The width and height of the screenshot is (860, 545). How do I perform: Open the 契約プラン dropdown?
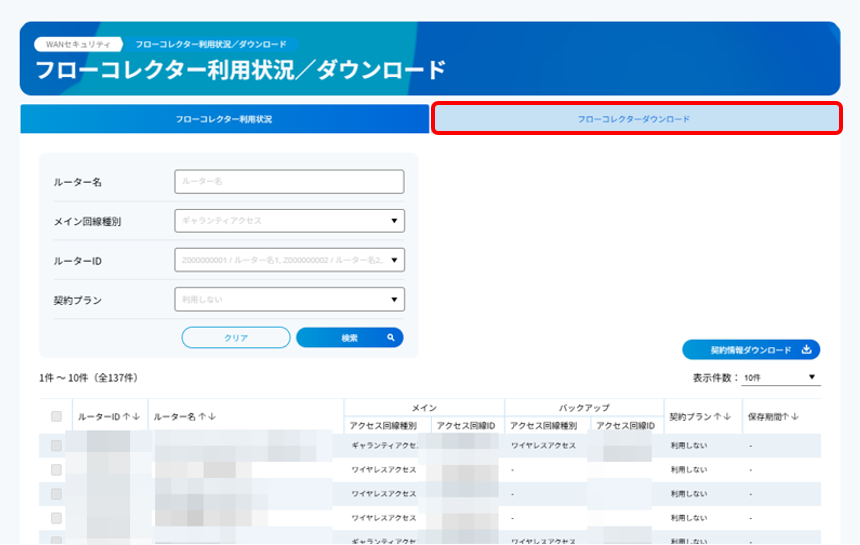click(x=289, y=299)
